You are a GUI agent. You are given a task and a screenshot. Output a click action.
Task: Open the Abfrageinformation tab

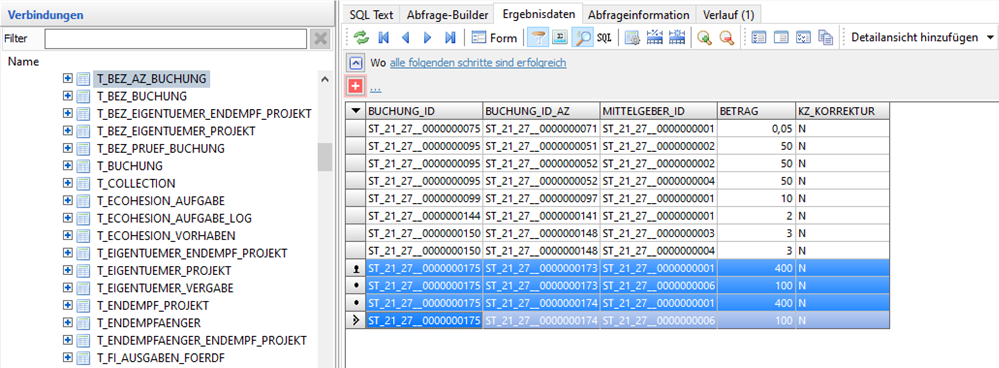639,15
